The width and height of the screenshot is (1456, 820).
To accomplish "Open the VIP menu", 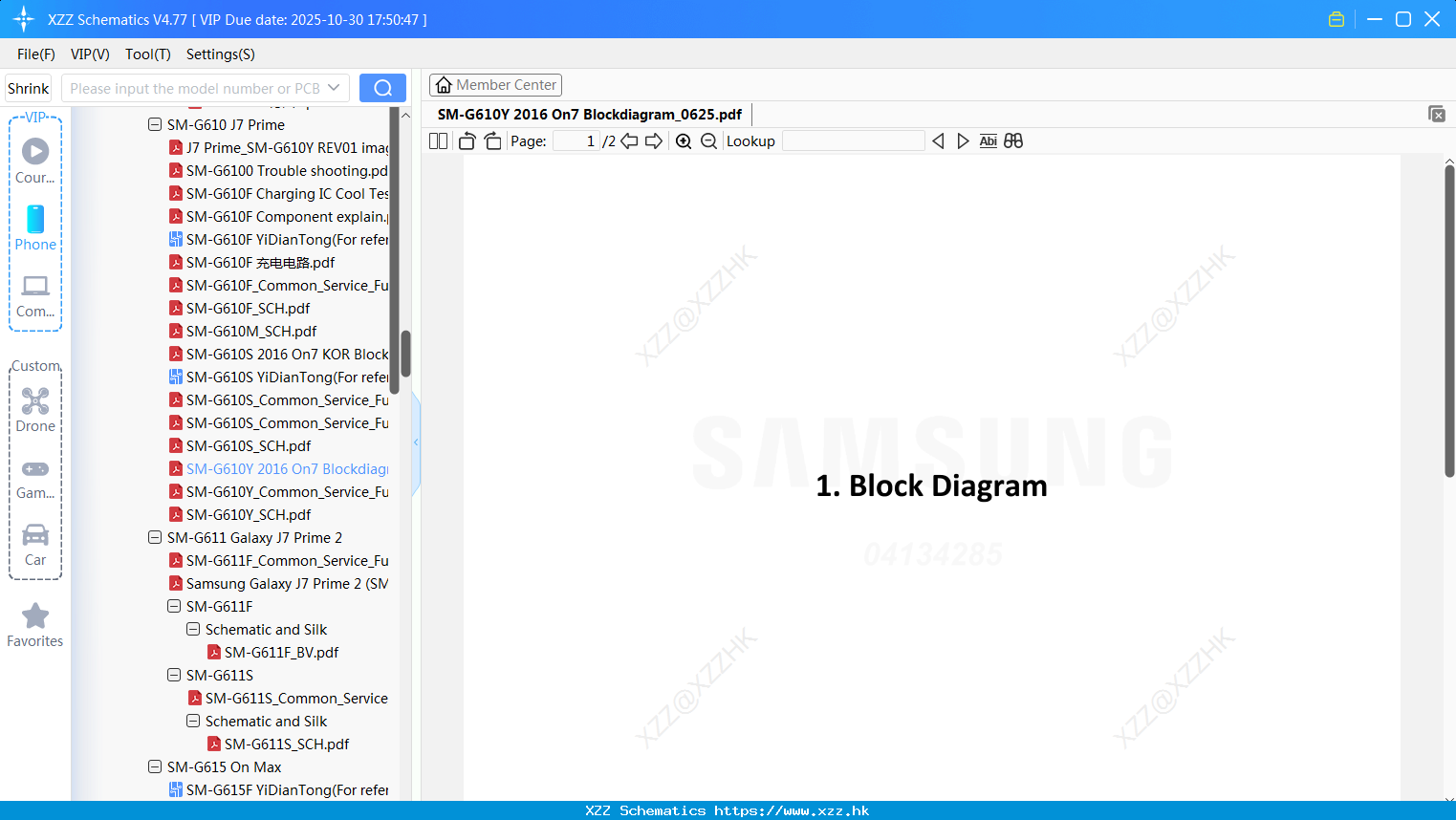I will (x=90, y=54).
